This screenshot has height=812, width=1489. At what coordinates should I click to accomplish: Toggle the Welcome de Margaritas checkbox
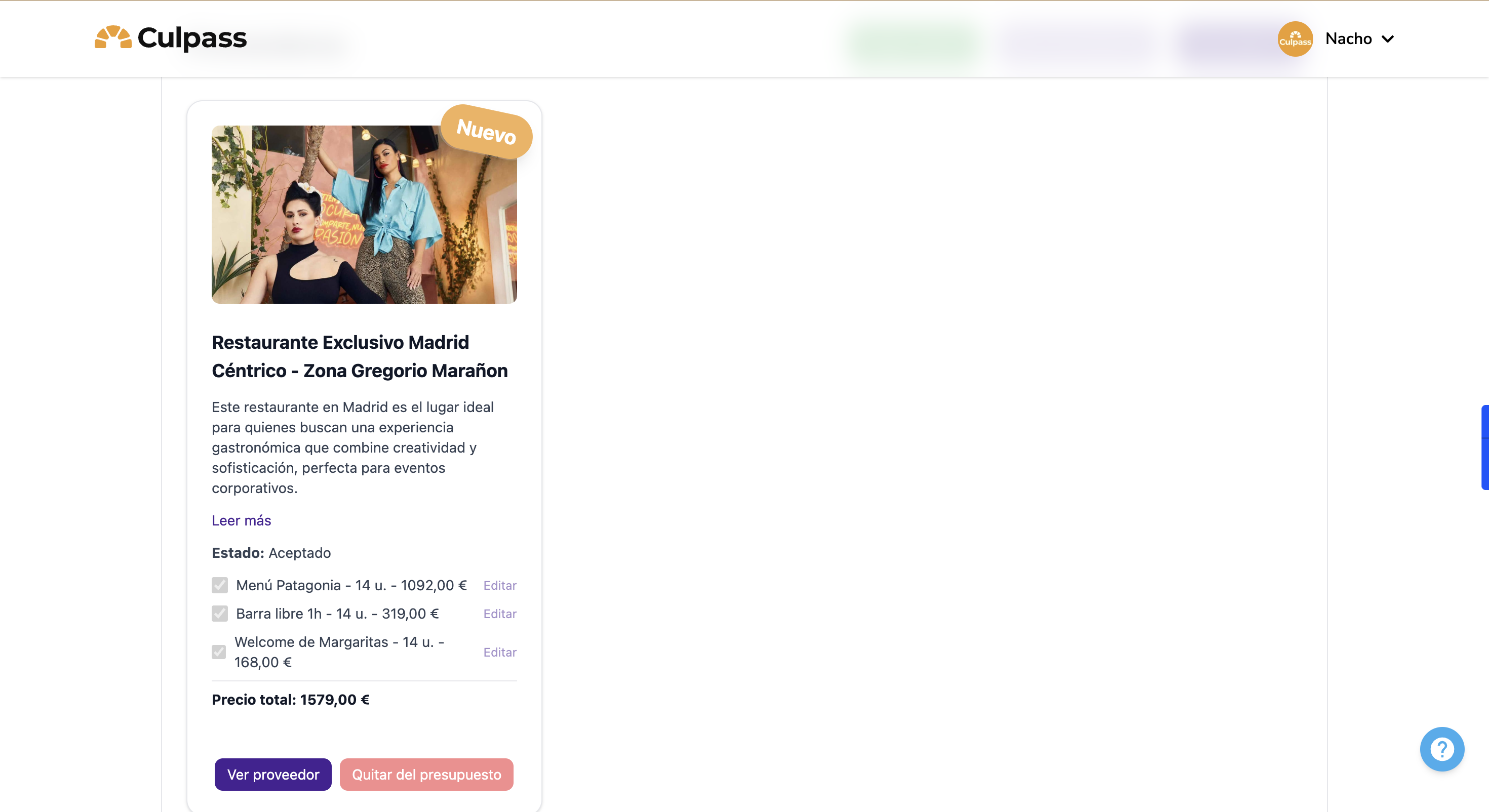coord(218,652)
